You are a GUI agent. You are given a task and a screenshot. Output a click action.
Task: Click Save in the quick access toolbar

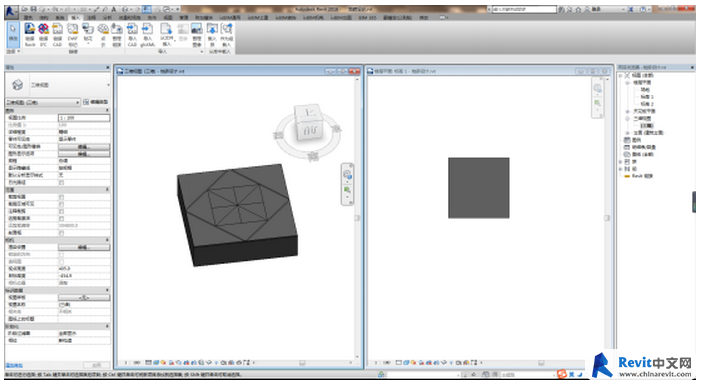[x=34, y=9]
